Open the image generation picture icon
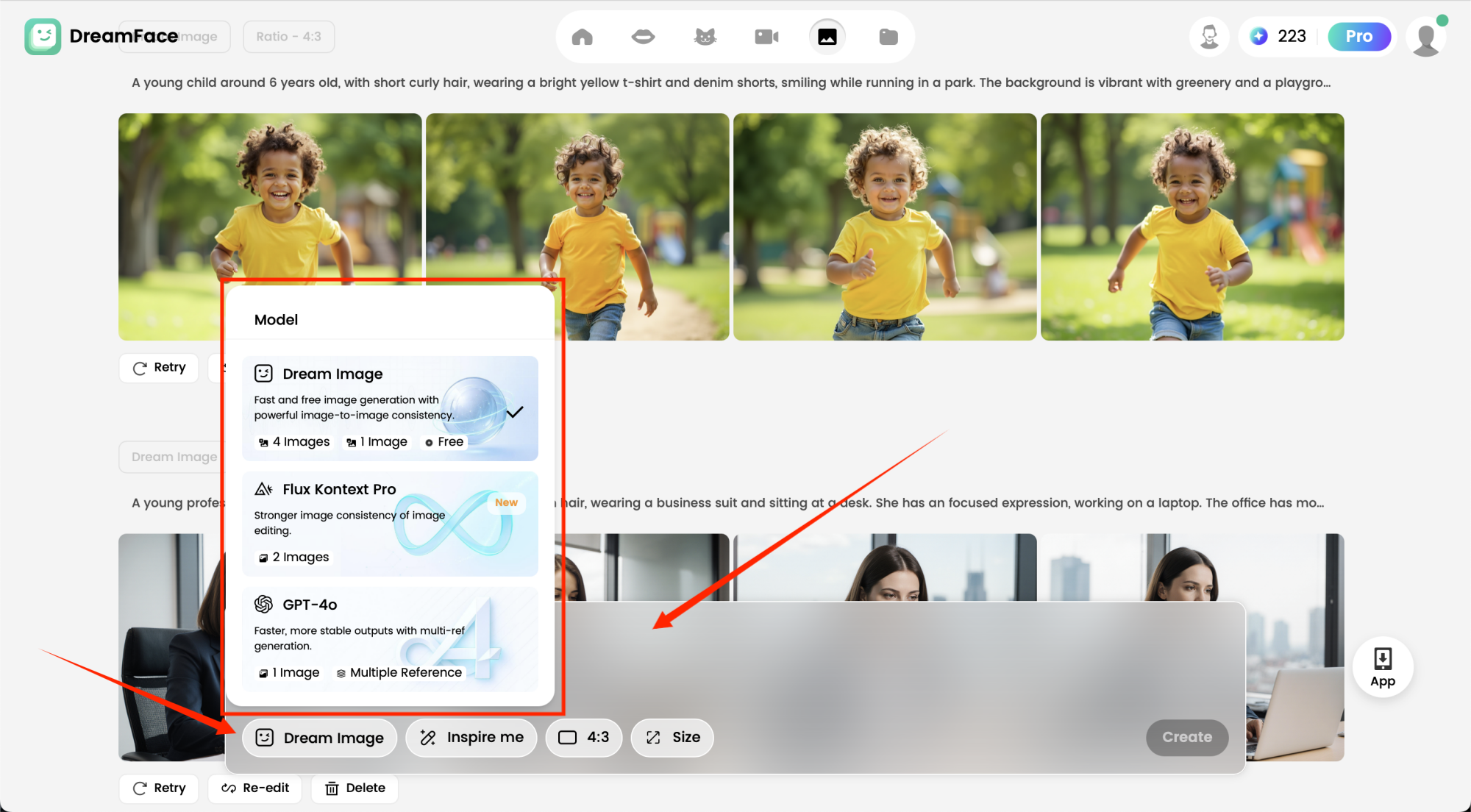The image size is (1471, 812). coord(827,37)
